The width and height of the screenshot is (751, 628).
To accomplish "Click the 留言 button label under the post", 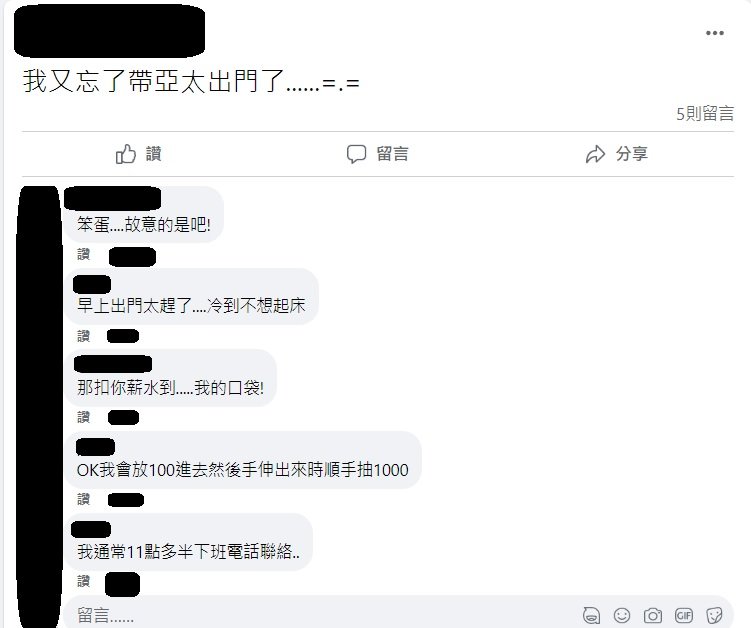I will pyautogui.click(x=392, y=154).
